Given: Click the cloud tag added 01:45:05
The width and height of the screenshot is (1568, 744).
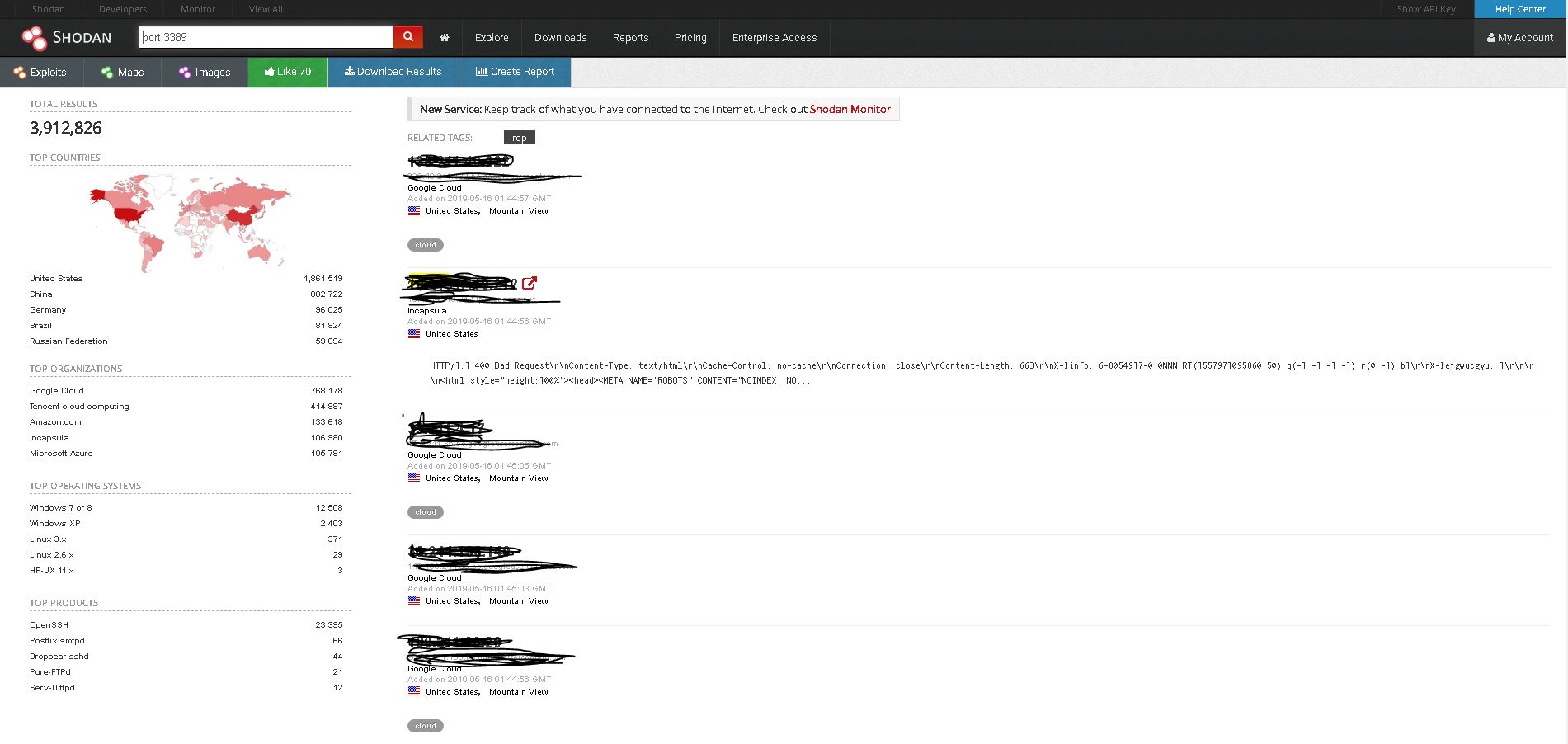Looking at the screenshot, I should (x=426, y=512).
